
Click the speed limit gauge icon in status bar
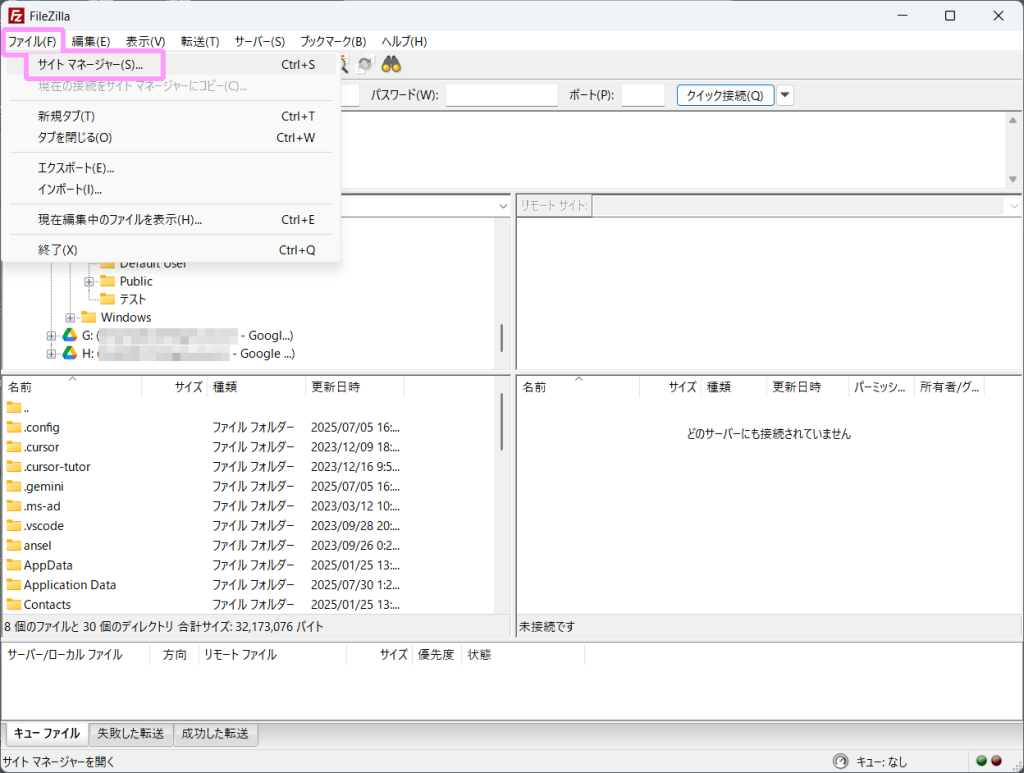point(840,761)
